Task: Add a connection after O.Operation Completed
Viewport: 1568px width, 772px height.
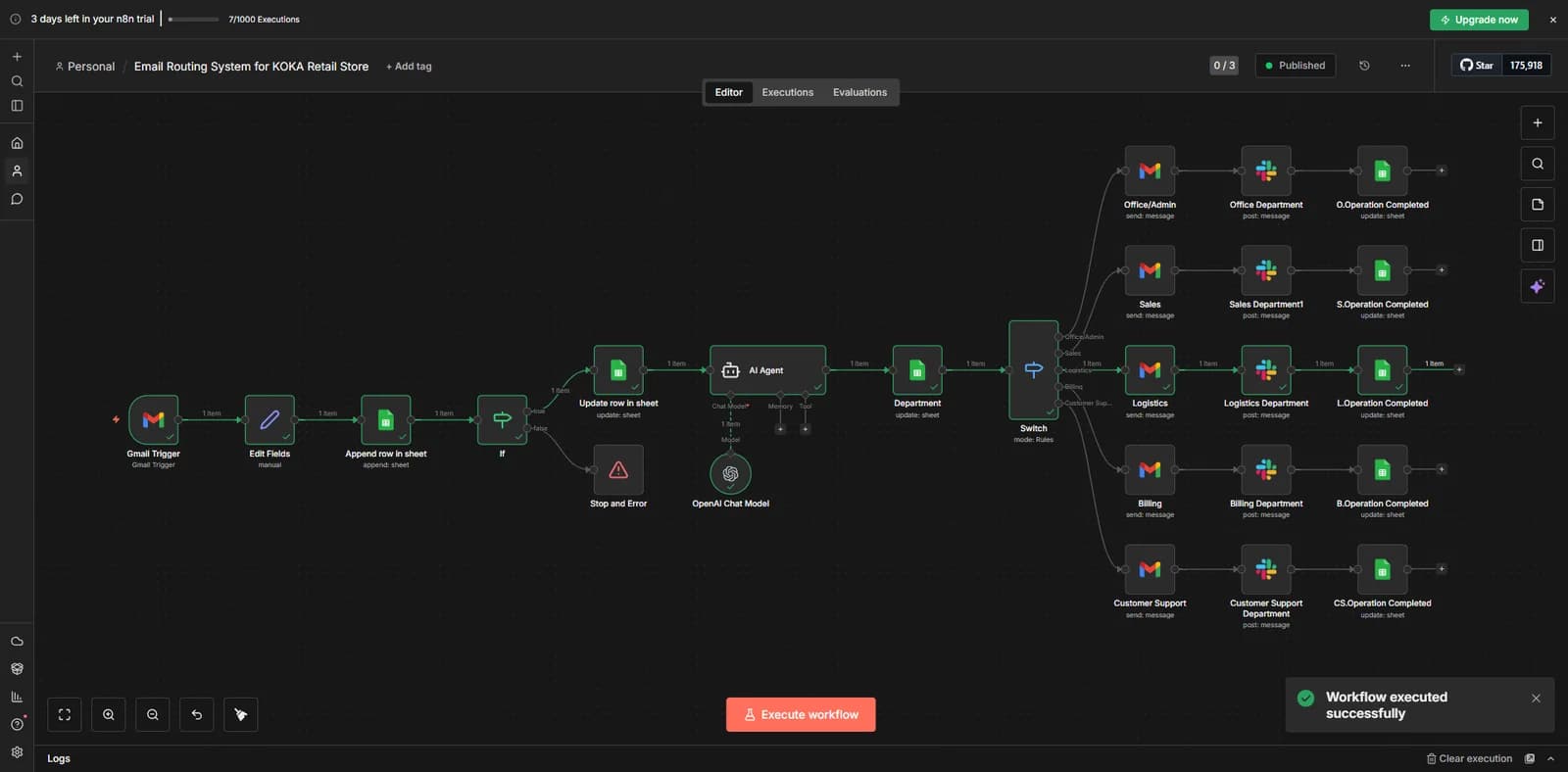Action: (x=1442, y=170)
